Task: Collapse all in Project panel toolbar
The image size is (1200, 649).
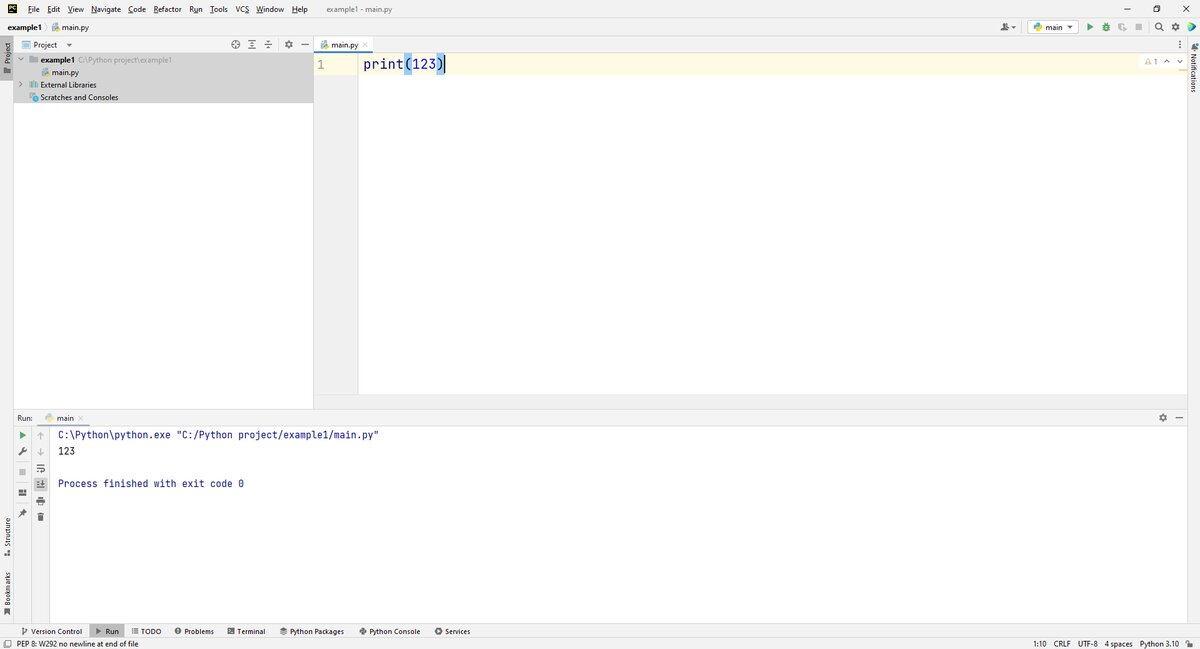Action: click(x=268, y=45)
